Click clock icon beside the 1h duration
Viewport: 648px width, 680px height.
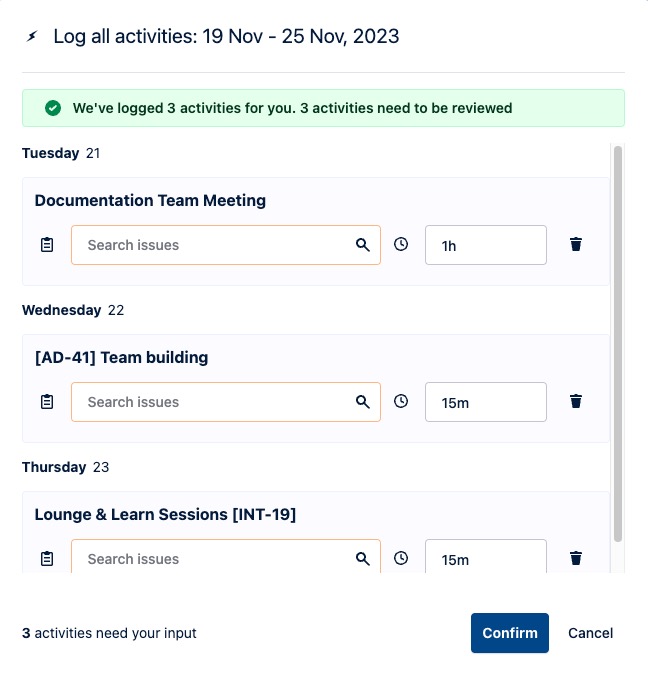point(401,244)
